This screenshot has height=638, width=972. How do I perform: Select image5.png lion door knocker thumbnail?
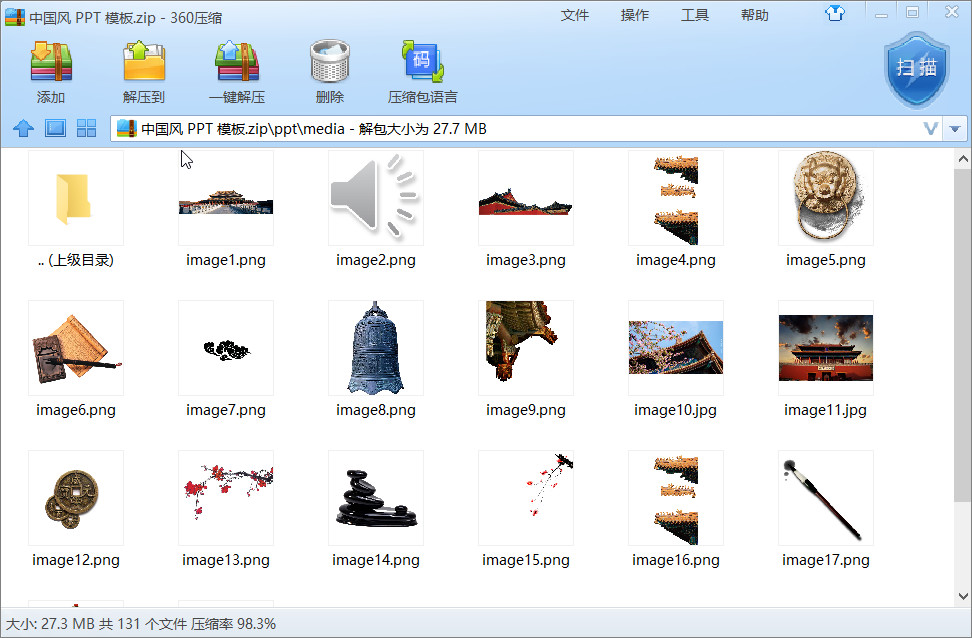click(x=826, y=198)
